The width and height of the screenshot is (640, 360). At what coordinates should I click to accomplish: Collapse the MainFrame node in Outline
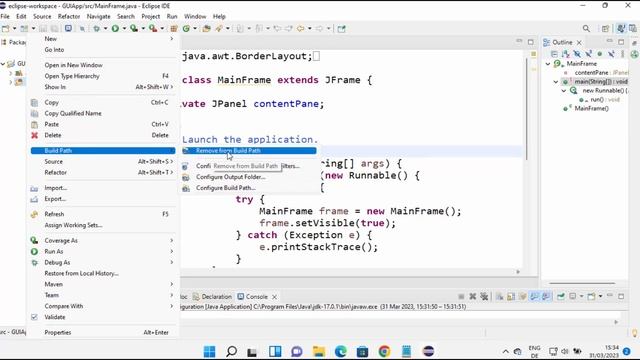[x=548, y=64]
